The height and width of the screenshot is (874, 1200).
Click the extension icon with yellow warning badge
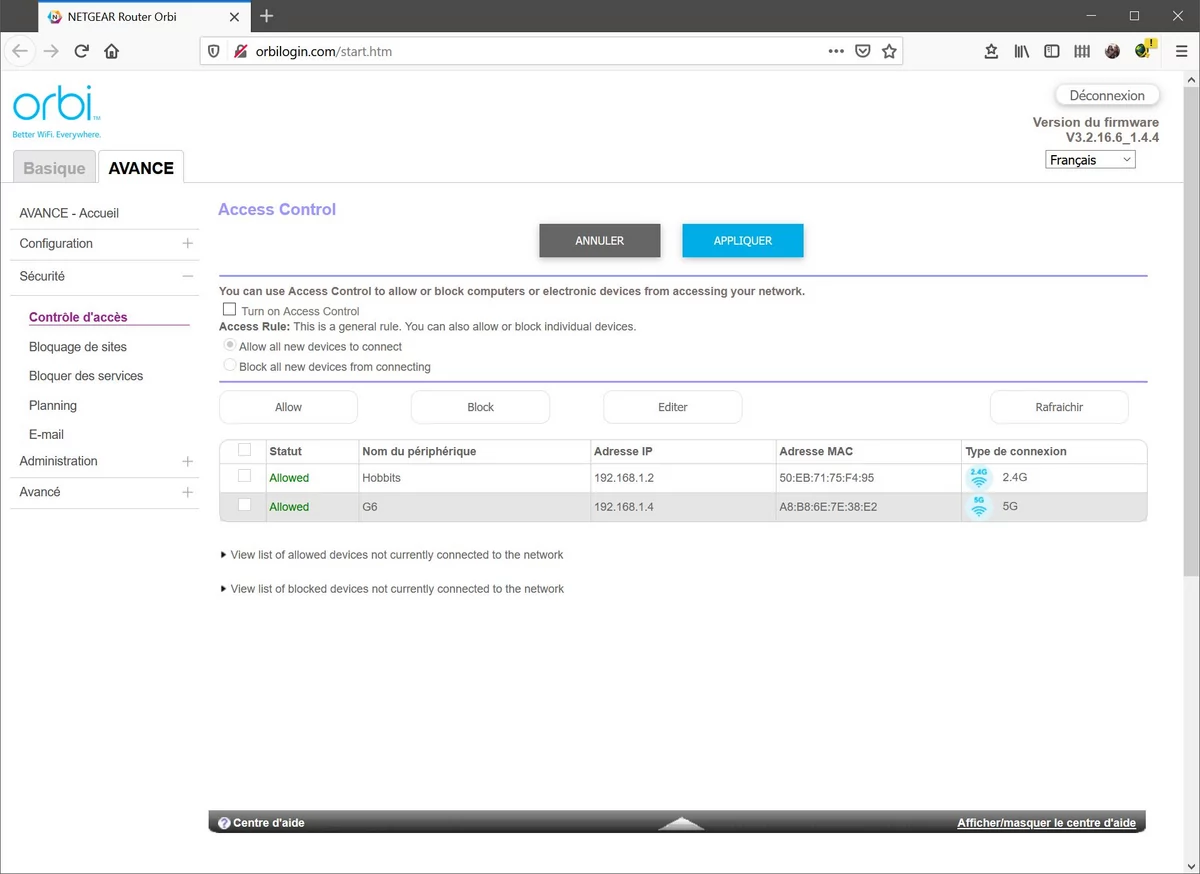pyautogui.click(x=1144, y=50)
